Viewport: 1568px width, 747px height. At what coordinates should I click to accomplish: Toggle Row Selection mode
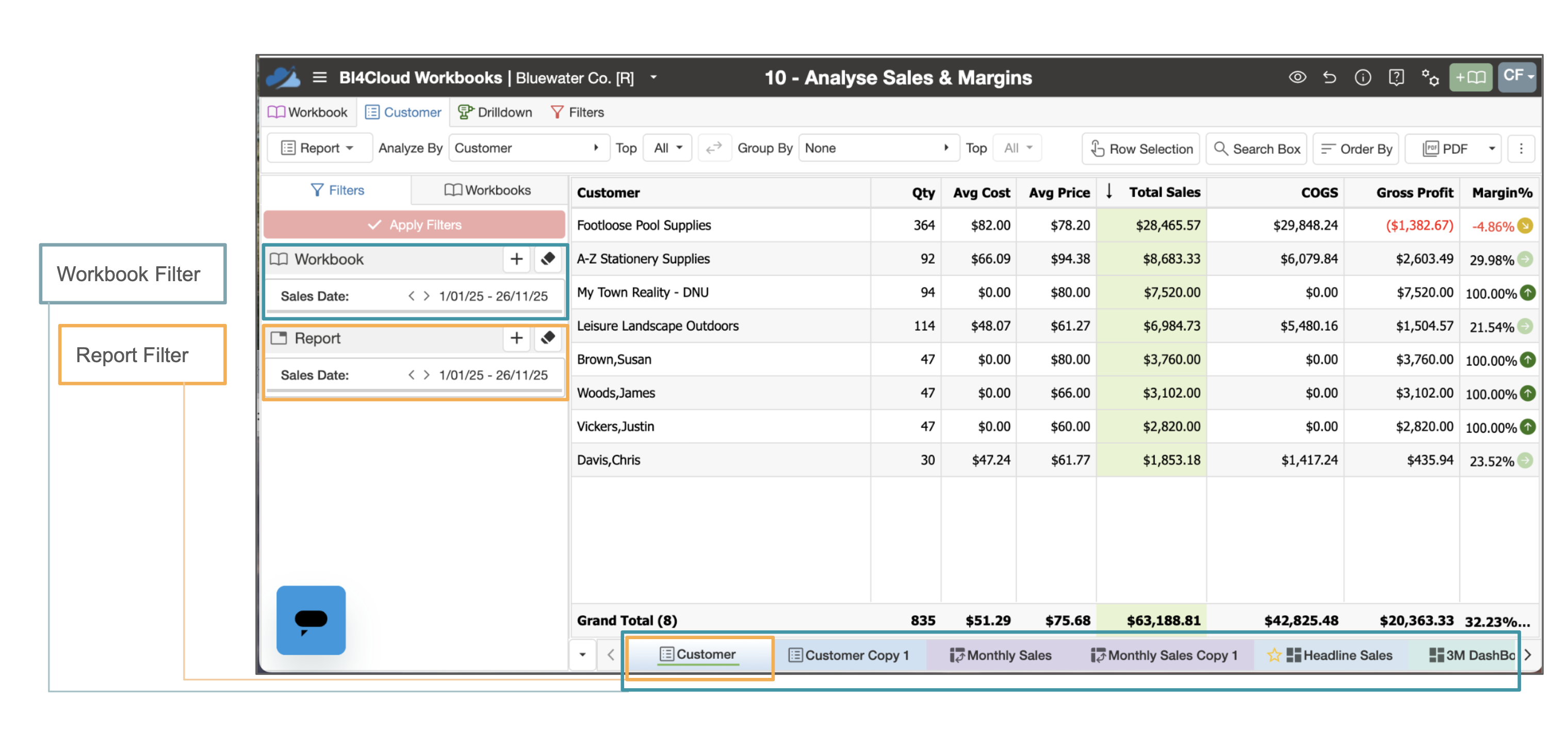point(1141,149)
